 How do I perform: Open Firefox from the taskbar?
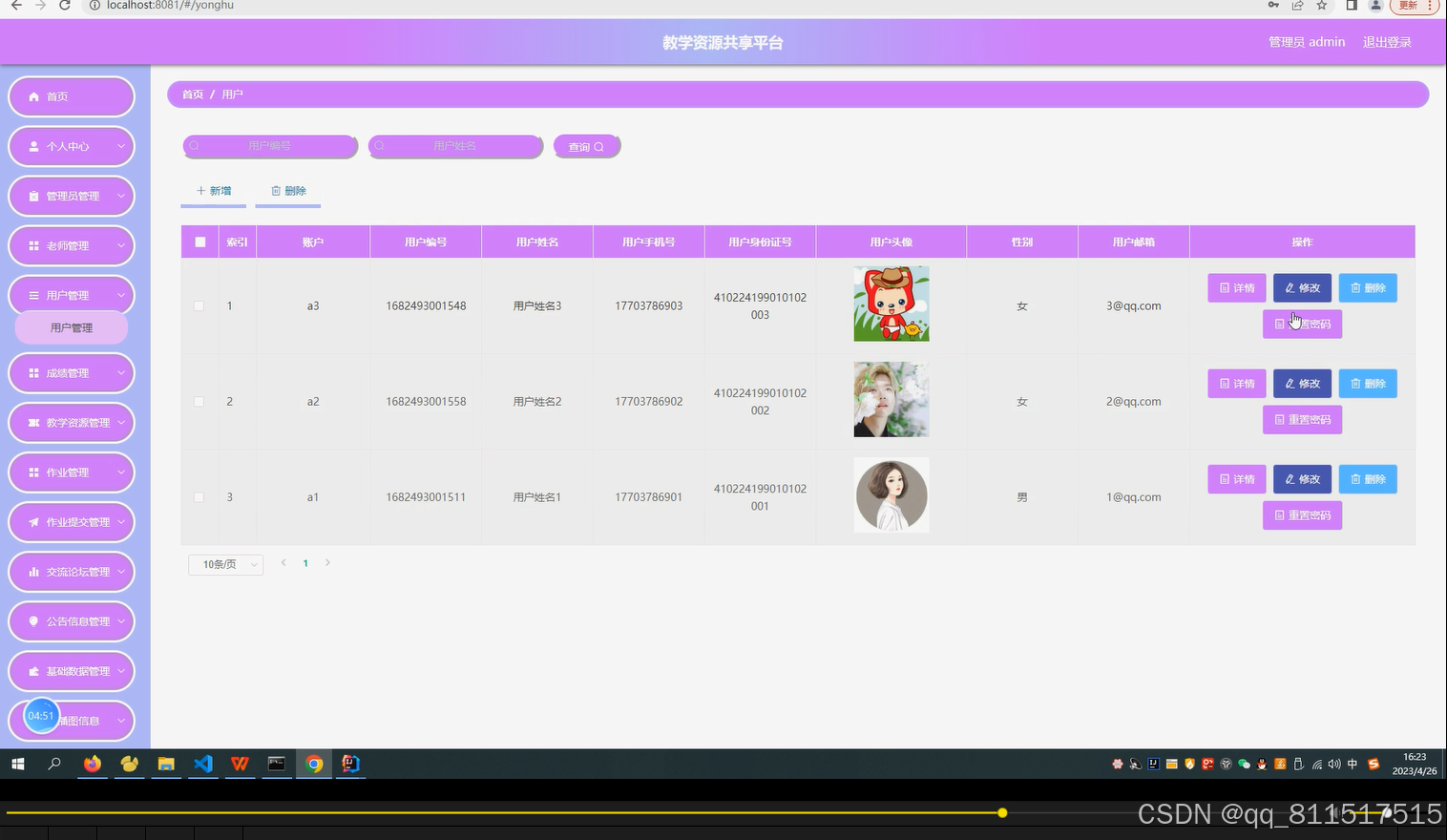(92, 764)
